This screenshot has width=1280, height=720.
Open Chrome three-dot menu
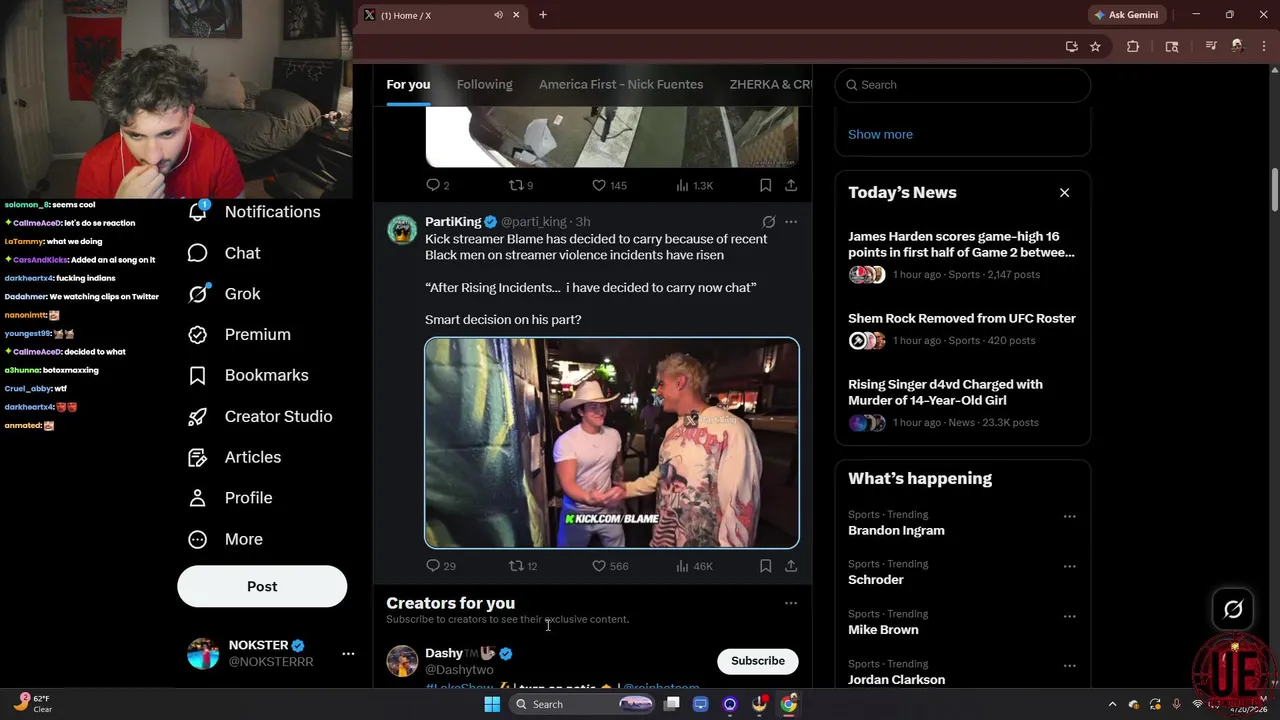pos(1264,46)
